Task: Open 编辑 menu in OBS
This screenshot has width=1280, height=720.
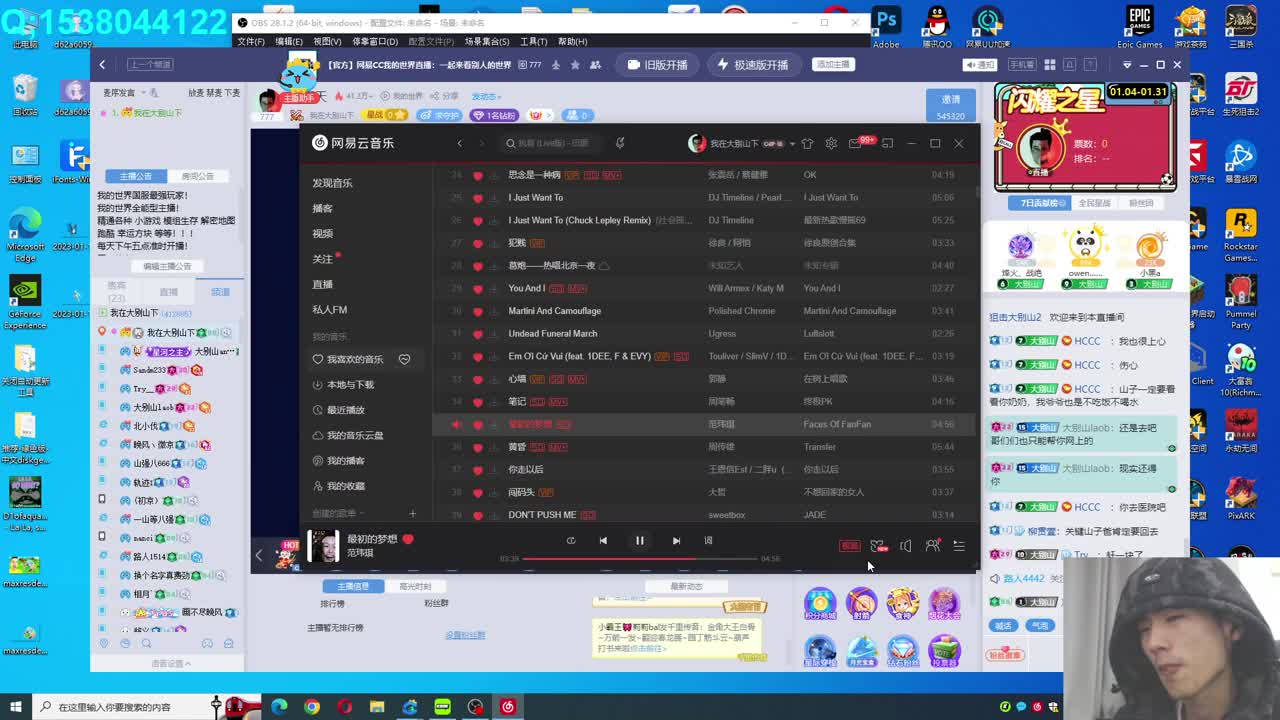Action: click(289, 42)
